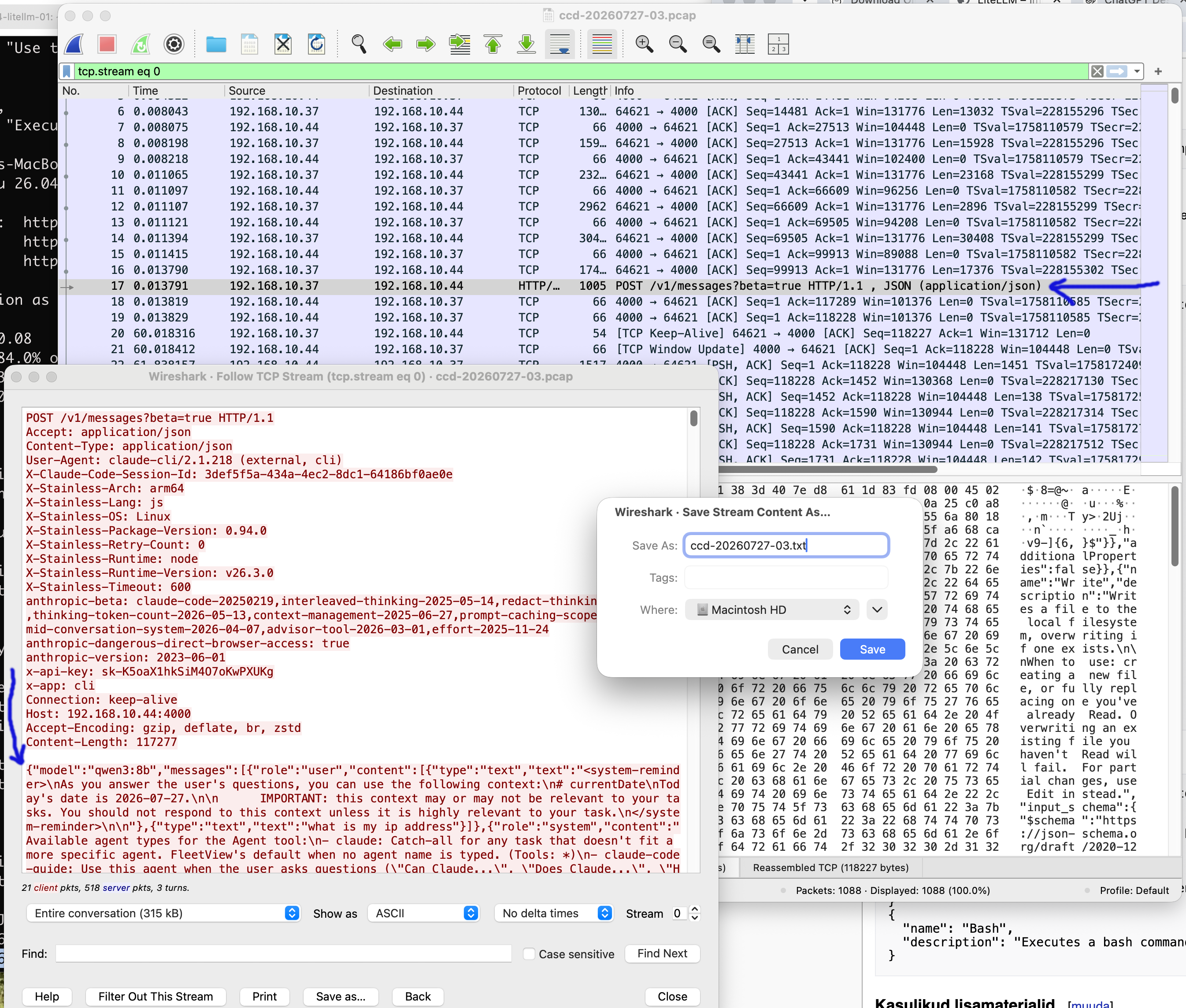Select packet 6 in the packet list
The image size is (1186, 1008).
point(600,111)
